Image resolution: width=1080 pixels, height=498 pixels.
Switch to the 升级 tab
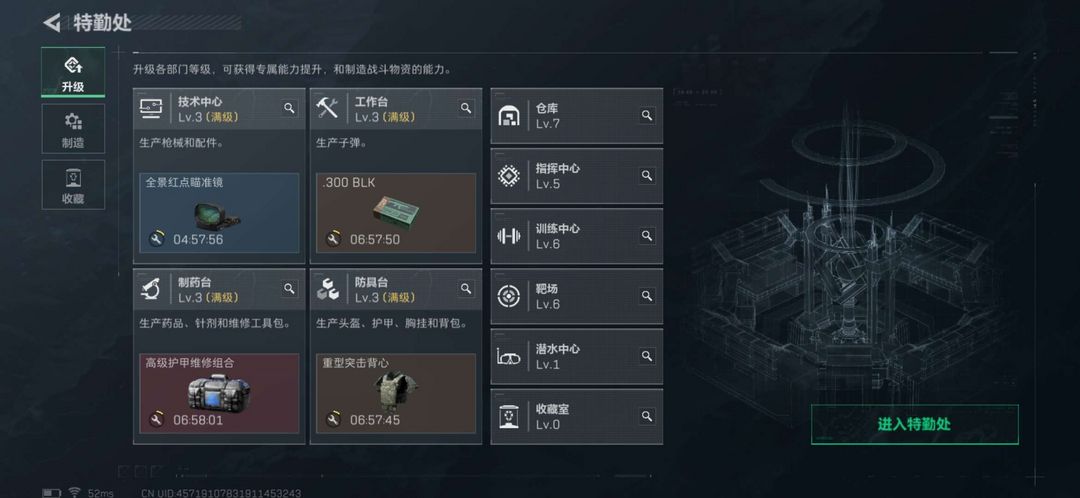coord(73,72)
